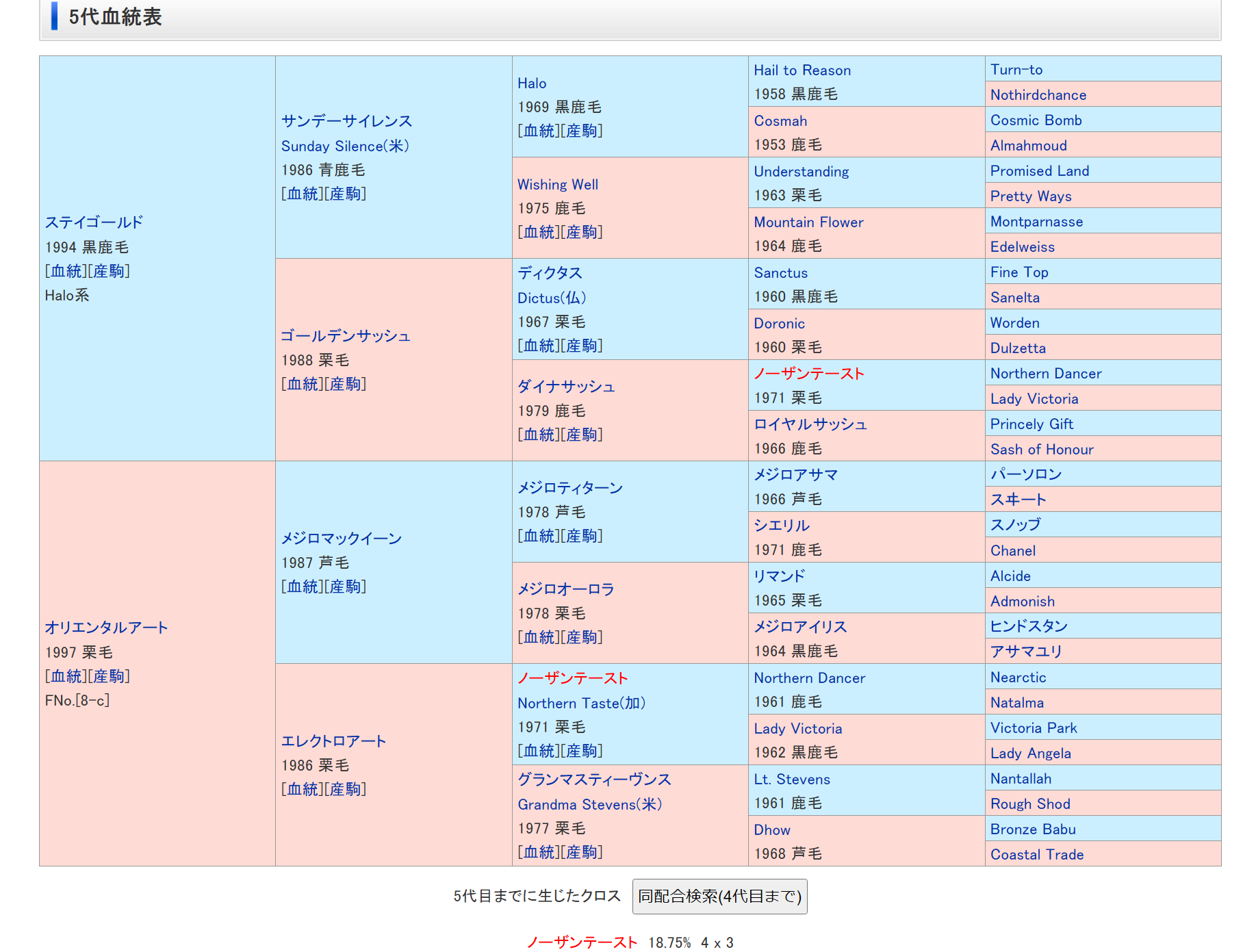Open the 血統 link under ステイゴールド
The width and height of the screenshot is (1256, 952).
[x=66, y=271]
